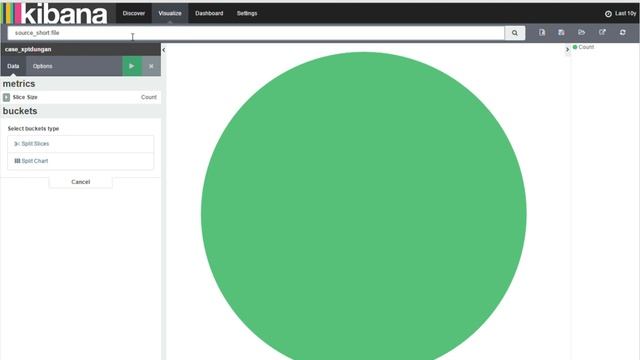Click the case_xptdungan index title
This screenshot has width=640, height=360.
[x=28, y=49]
